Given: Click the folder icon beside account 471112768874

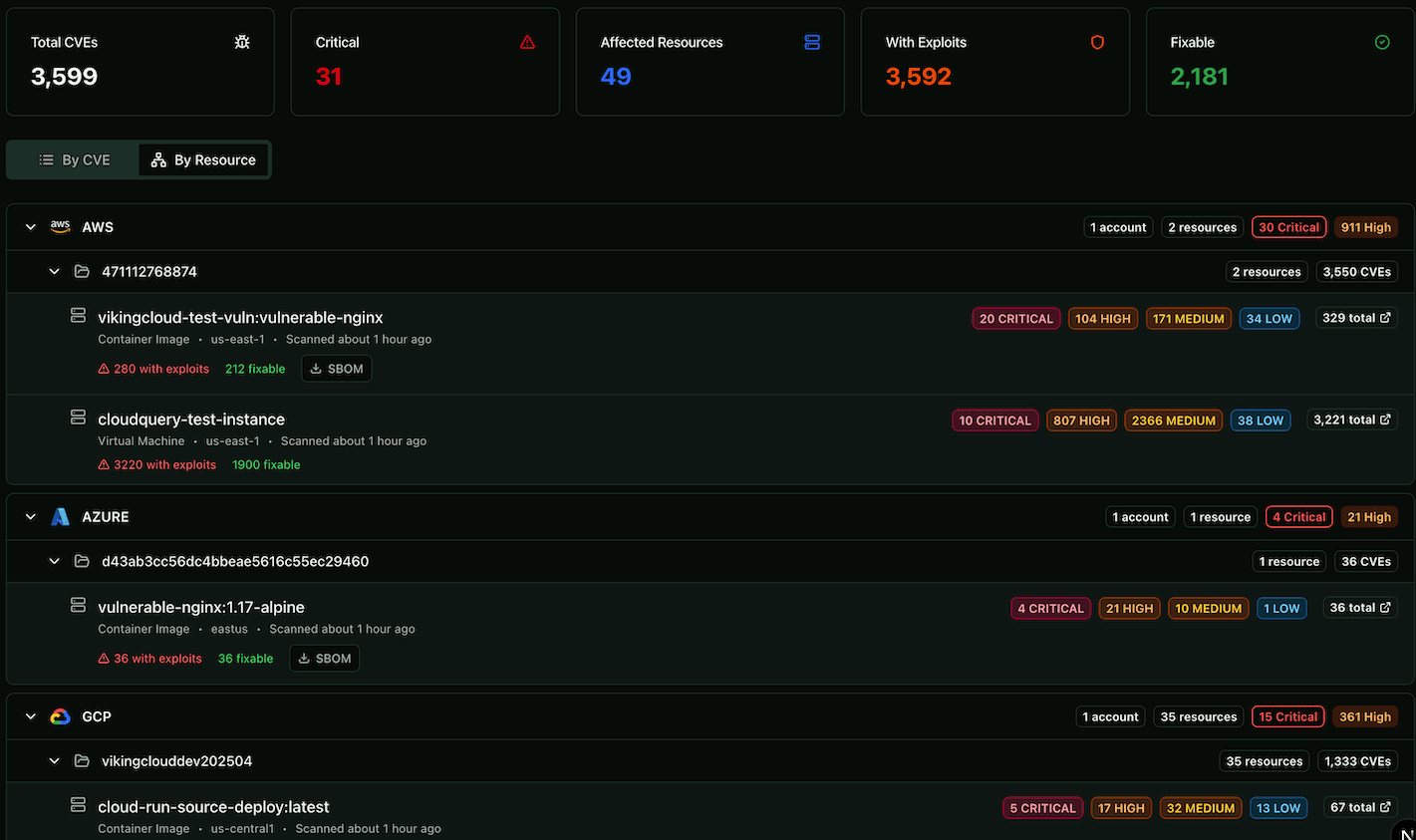Looking at the screenshot, I should 82,271.
